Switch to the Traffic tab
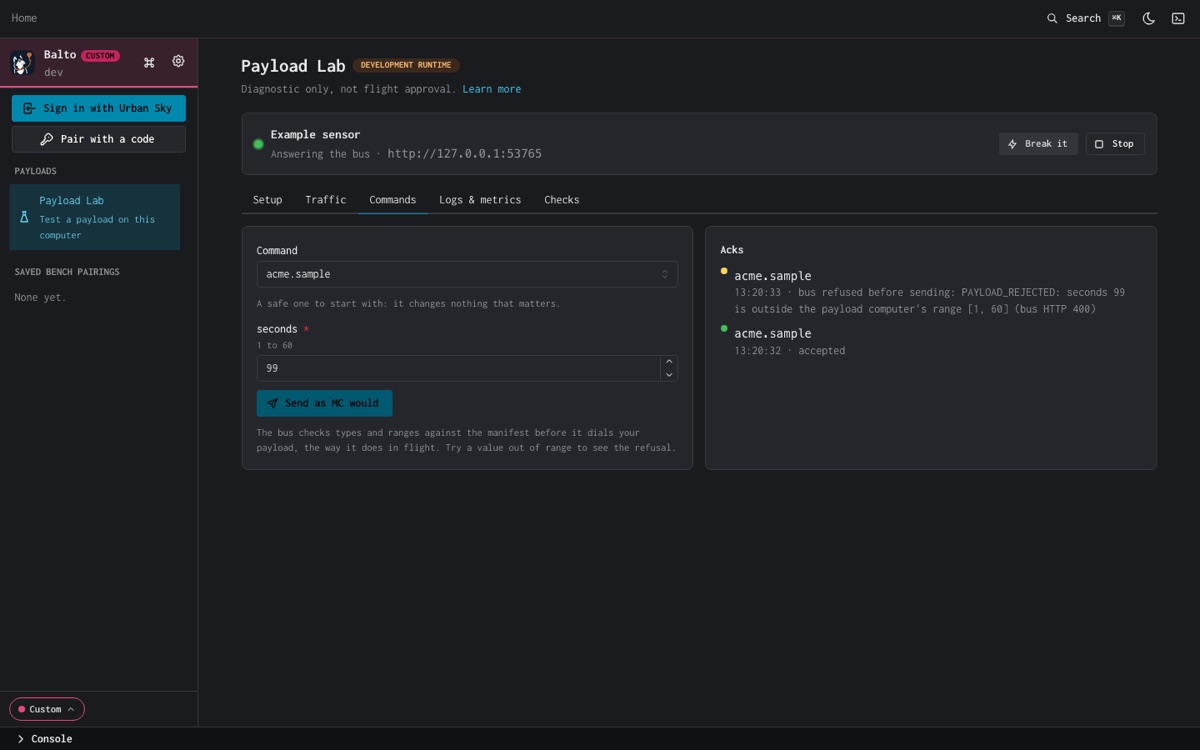Viewport: 1200px width, 750px height. coord(326,200)
